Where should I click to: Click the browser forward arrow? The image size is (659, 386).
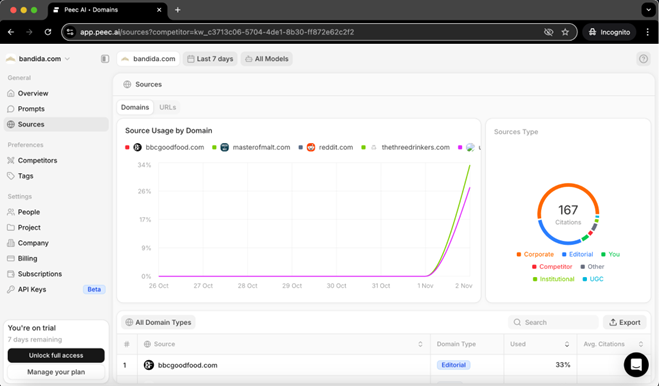pyautogui.click(x=29, y=32)
